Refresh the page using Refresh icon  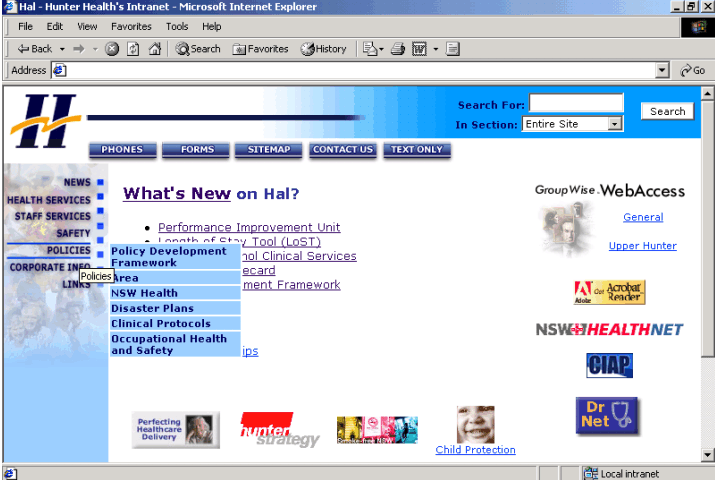click(x=133, y=49)
